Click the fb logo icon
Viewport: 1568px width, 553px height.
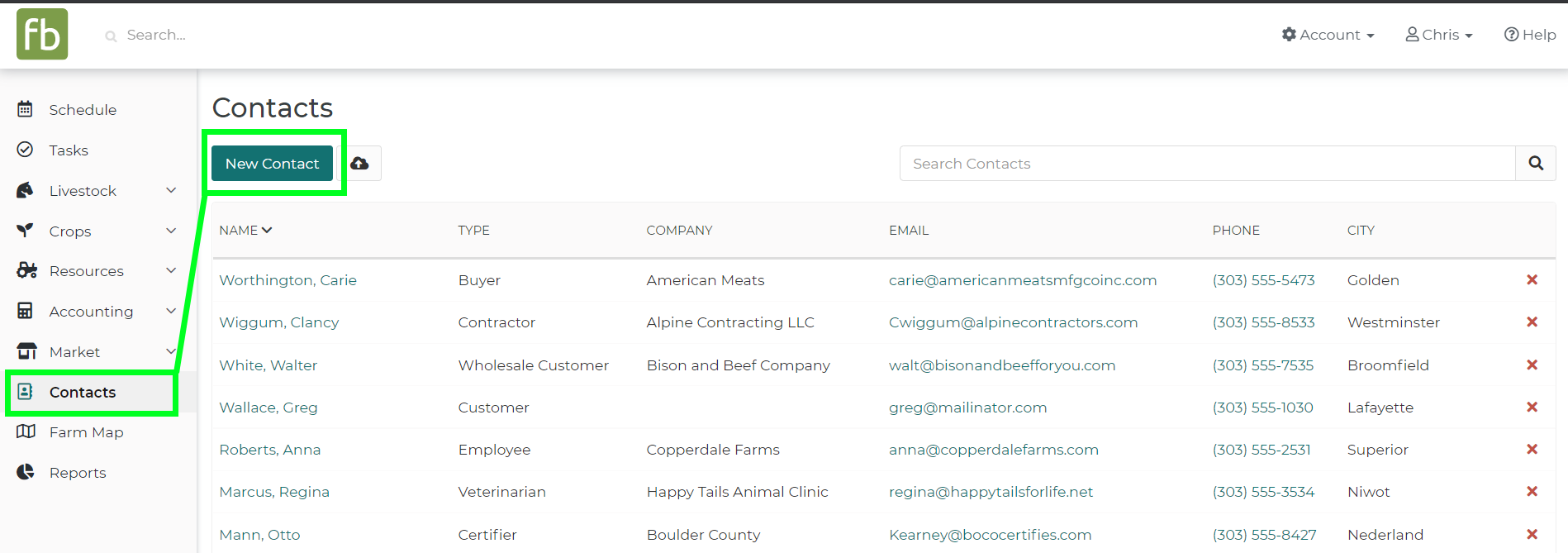[42, 35]
